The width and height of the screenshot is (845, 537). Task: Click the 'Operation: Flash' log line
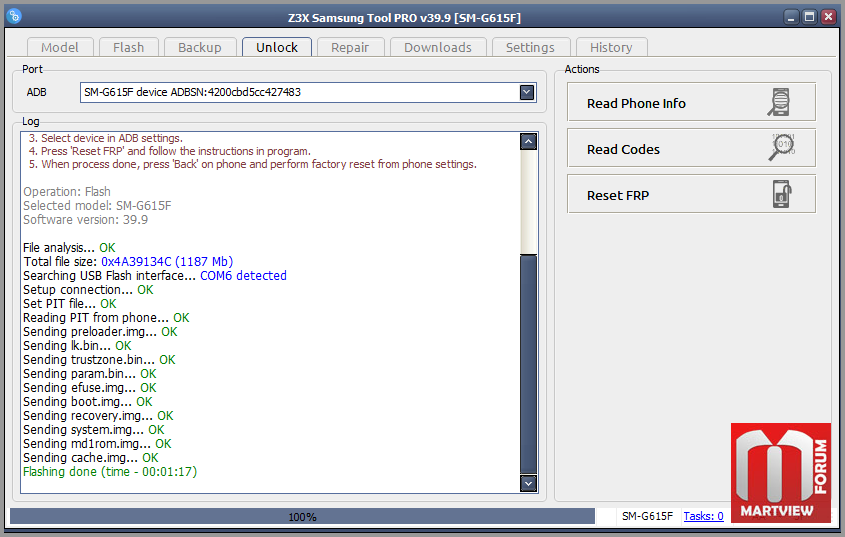click(x=67, y=191)
